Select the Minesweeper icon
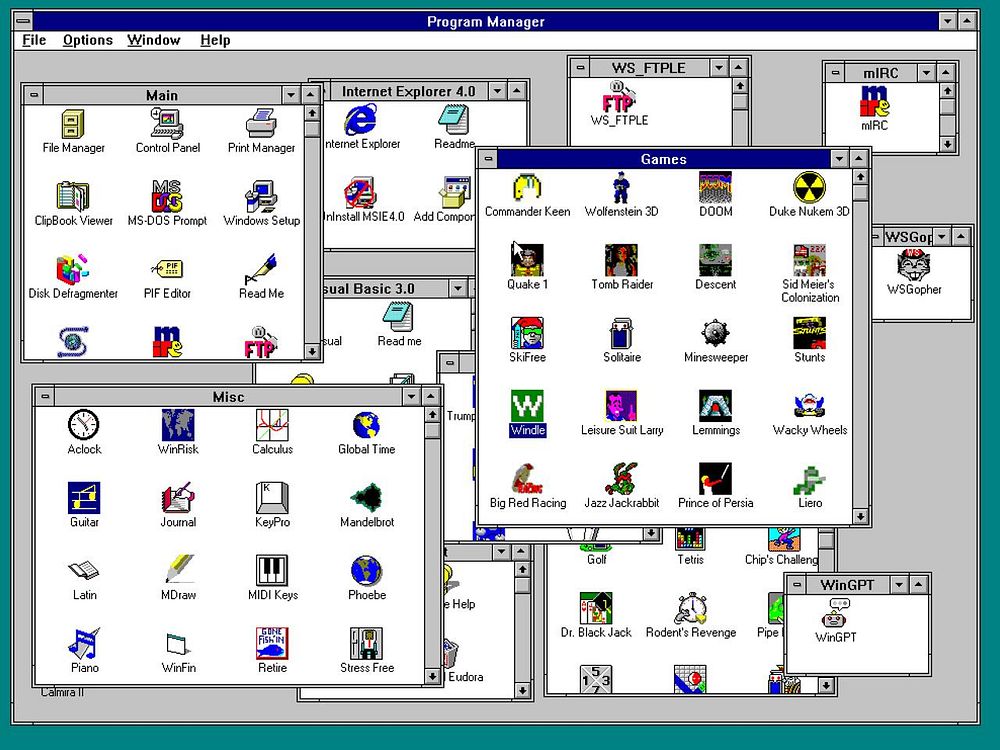Viewport: 1000px width, 750px height. tap(716, 333)
